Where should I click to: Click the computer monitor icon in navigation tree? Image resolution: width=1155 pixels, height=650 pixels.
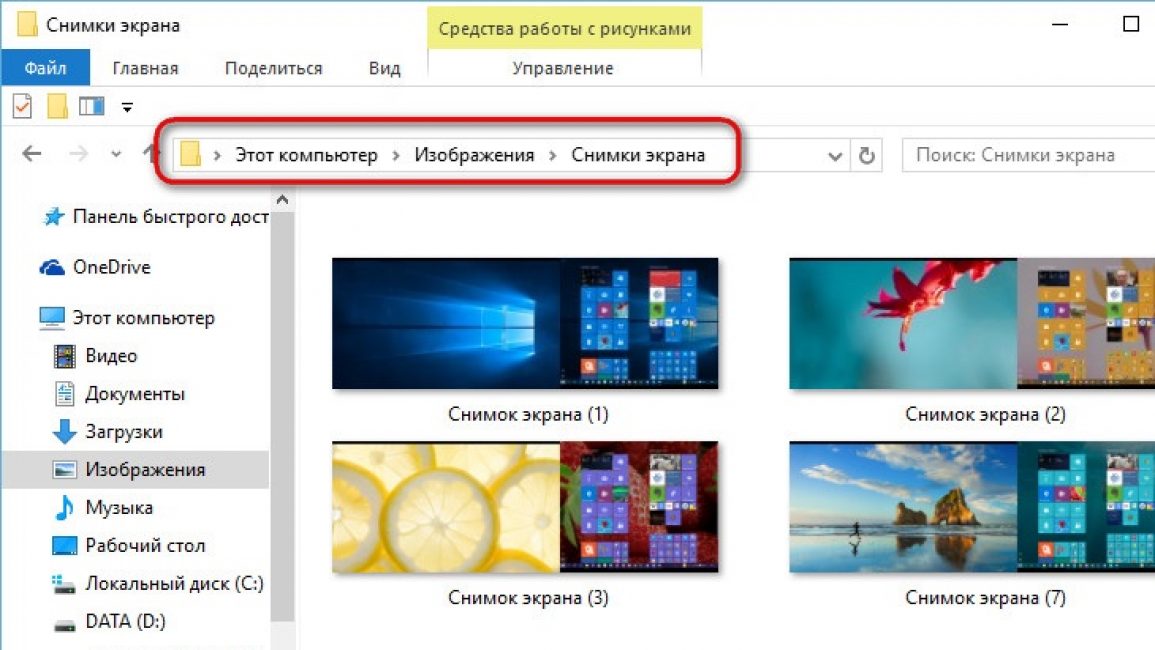tap(52, 318)
